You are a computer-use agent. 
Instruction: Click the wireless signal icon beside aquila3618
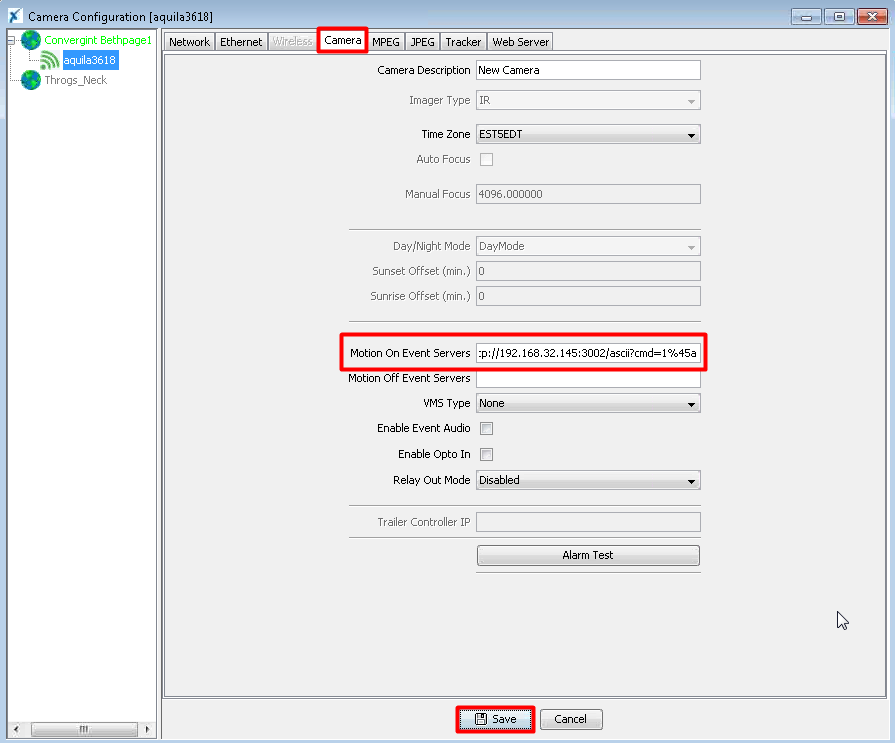(50, 60)
